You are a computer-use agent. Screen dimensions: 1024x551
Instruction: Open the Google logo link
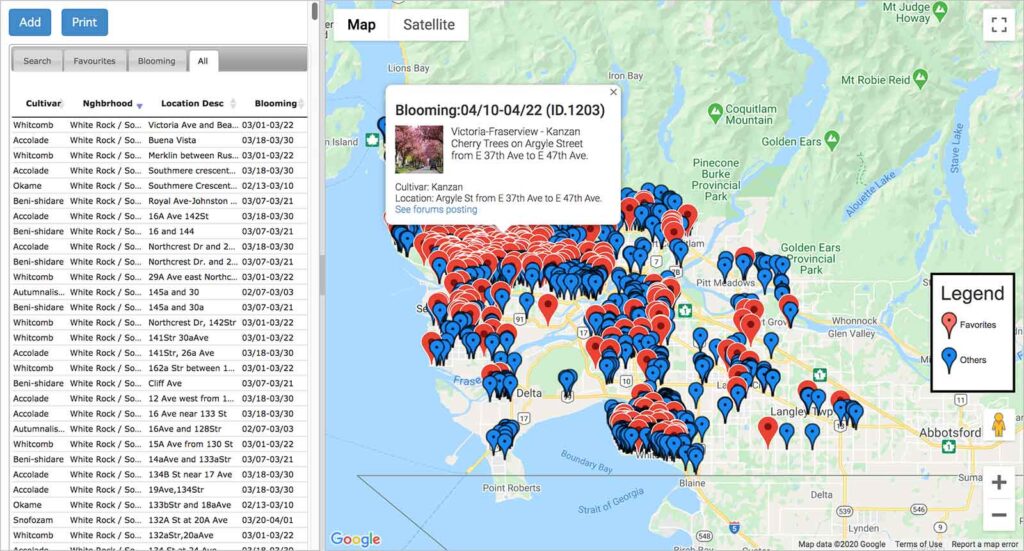point(355,539)
